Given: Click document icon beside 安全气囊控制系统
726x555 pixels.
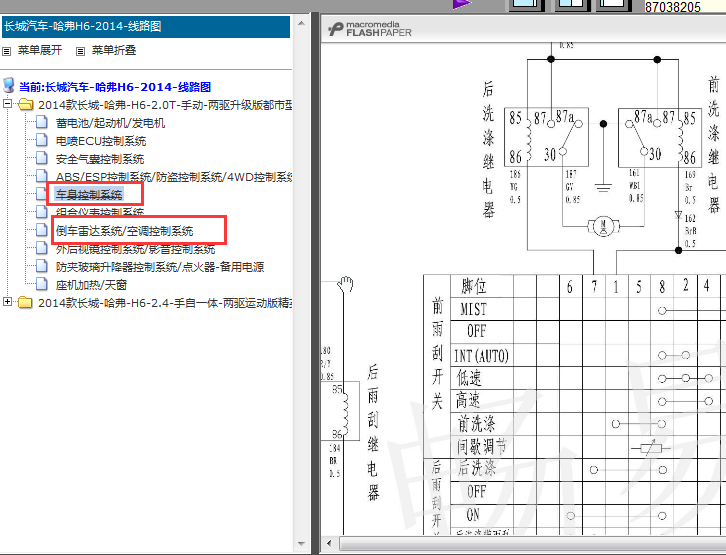Looking at the screenshot, I should pyautogui.click(x=42, y=158).
